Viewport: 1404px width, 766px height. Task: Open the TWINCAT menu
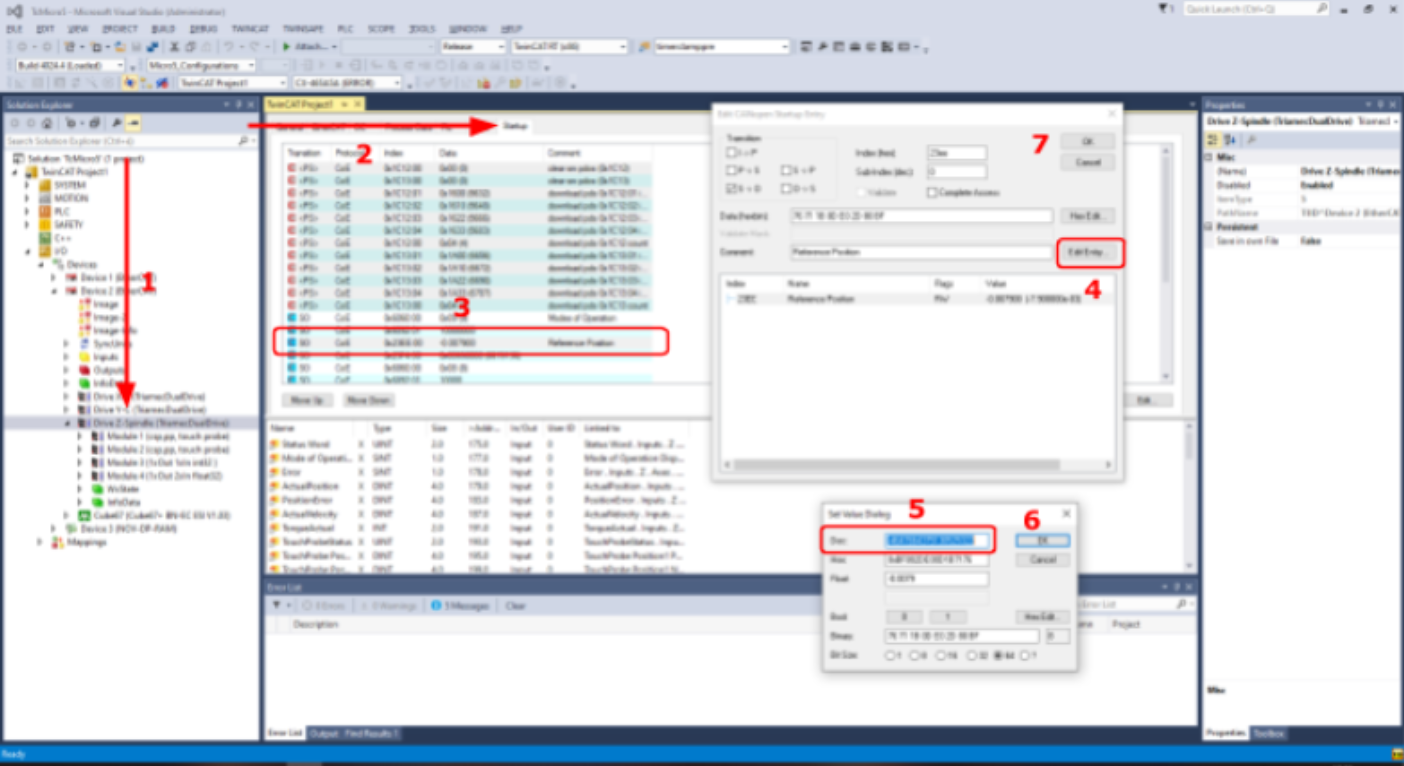click(249, 29)
